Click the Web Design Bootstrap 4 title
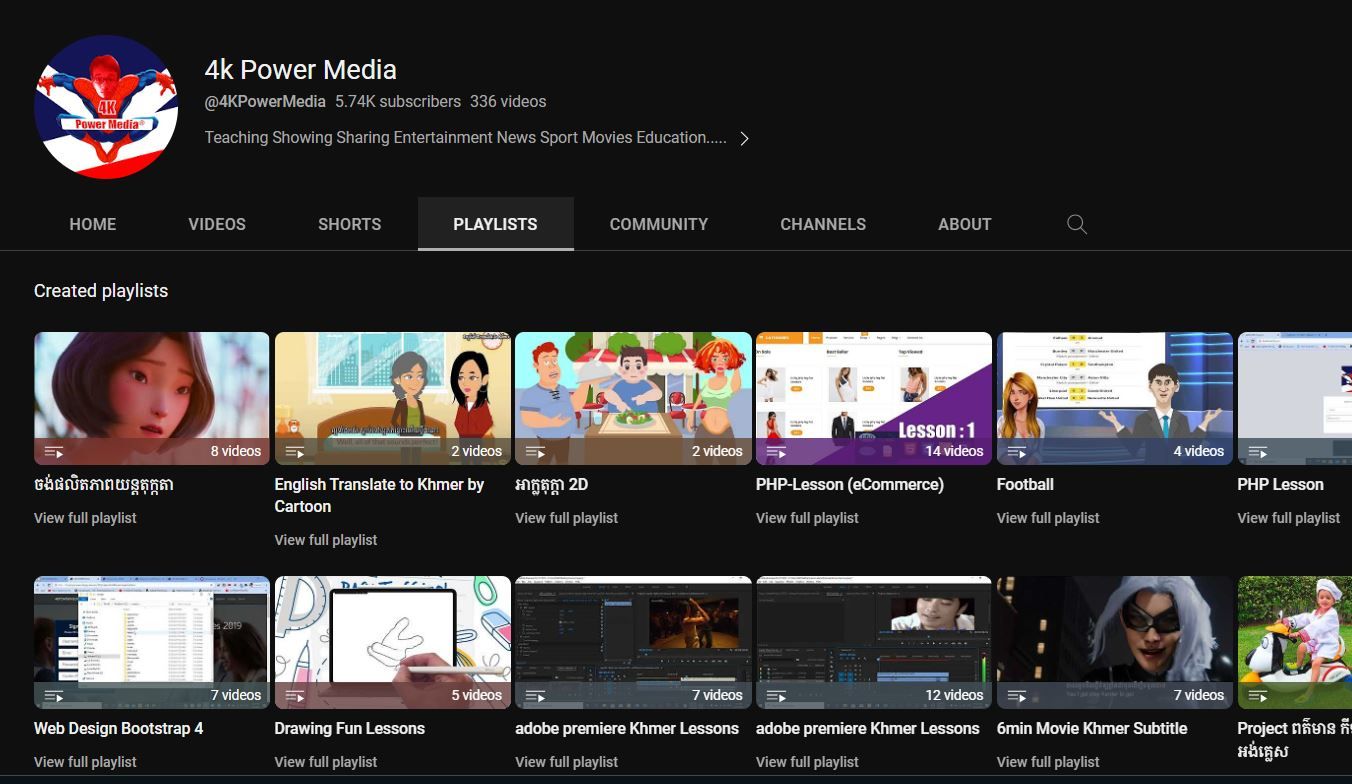The height and width of the screenshot is (784, 1352). click(x=118, y=728)
